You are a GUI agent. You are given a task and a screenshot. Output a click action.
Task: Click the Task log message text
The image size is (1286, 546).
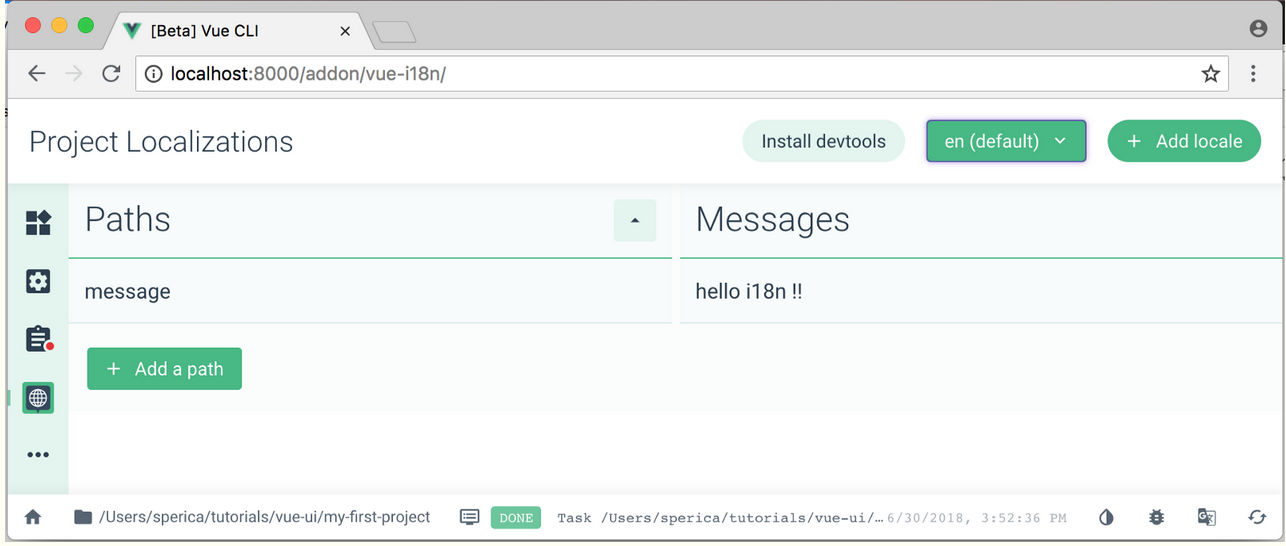point(720,518)
